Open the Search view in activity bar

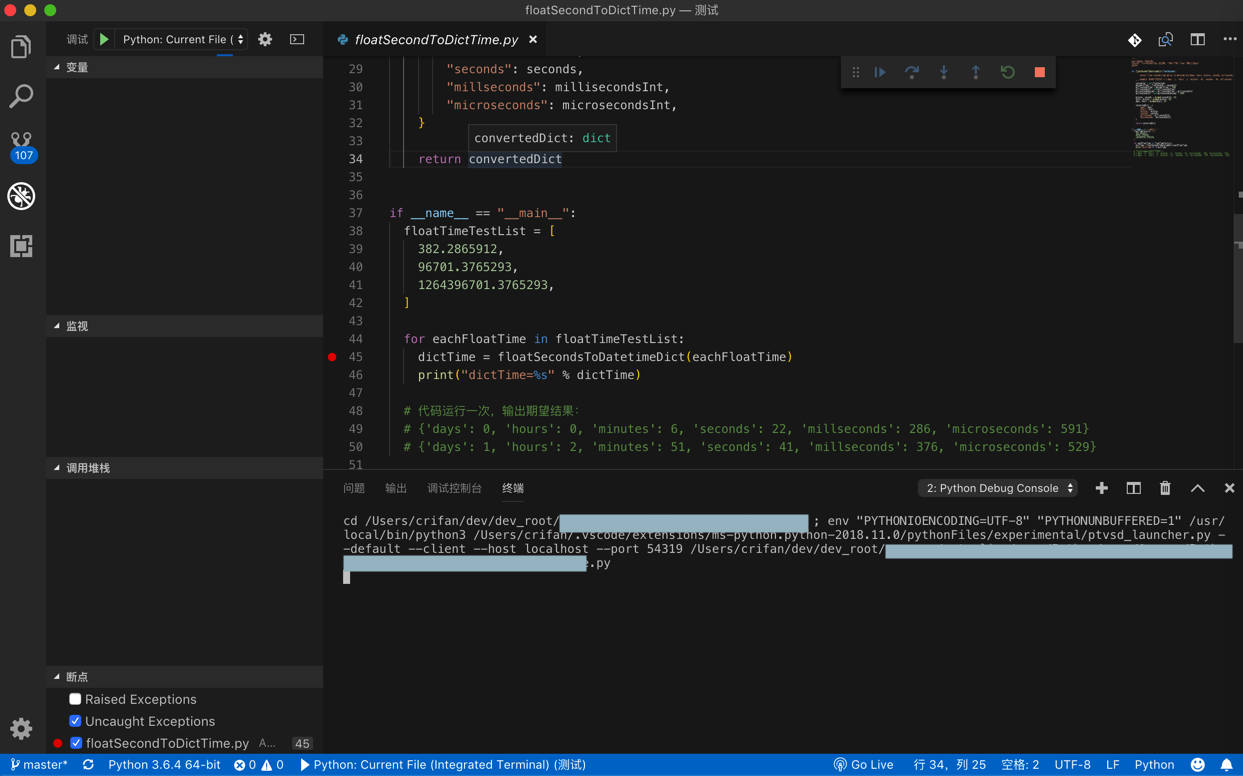(21, 96)
